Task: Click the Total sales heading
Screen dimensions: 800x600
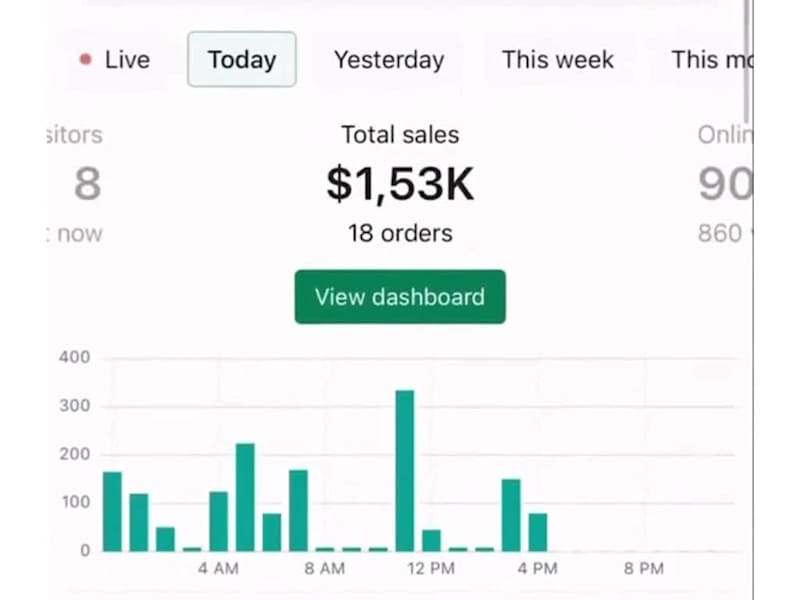Action: [400, 135]
